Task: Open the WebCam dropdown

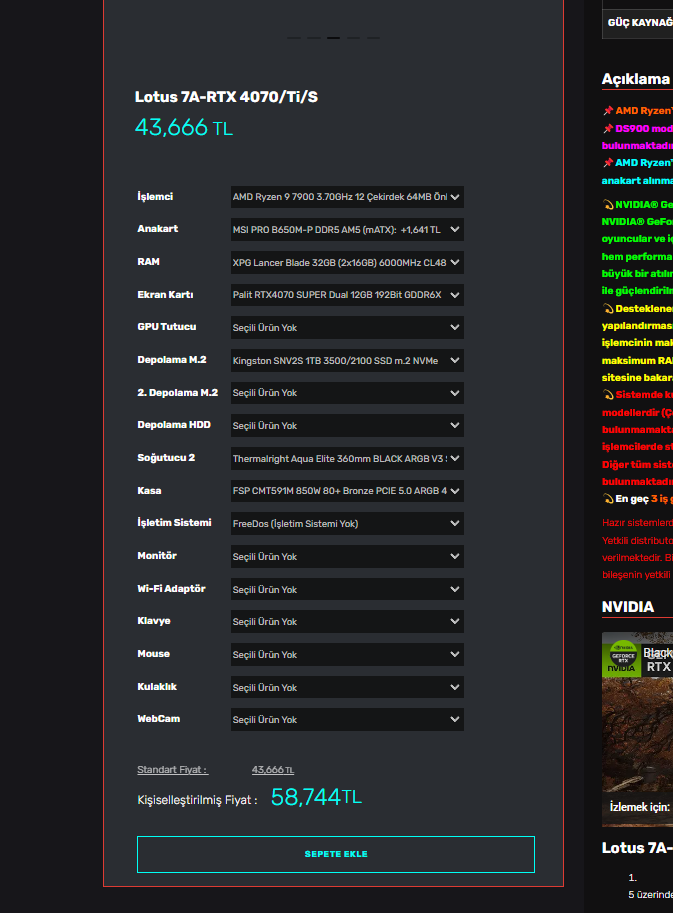Action: [x=347, y=720]
